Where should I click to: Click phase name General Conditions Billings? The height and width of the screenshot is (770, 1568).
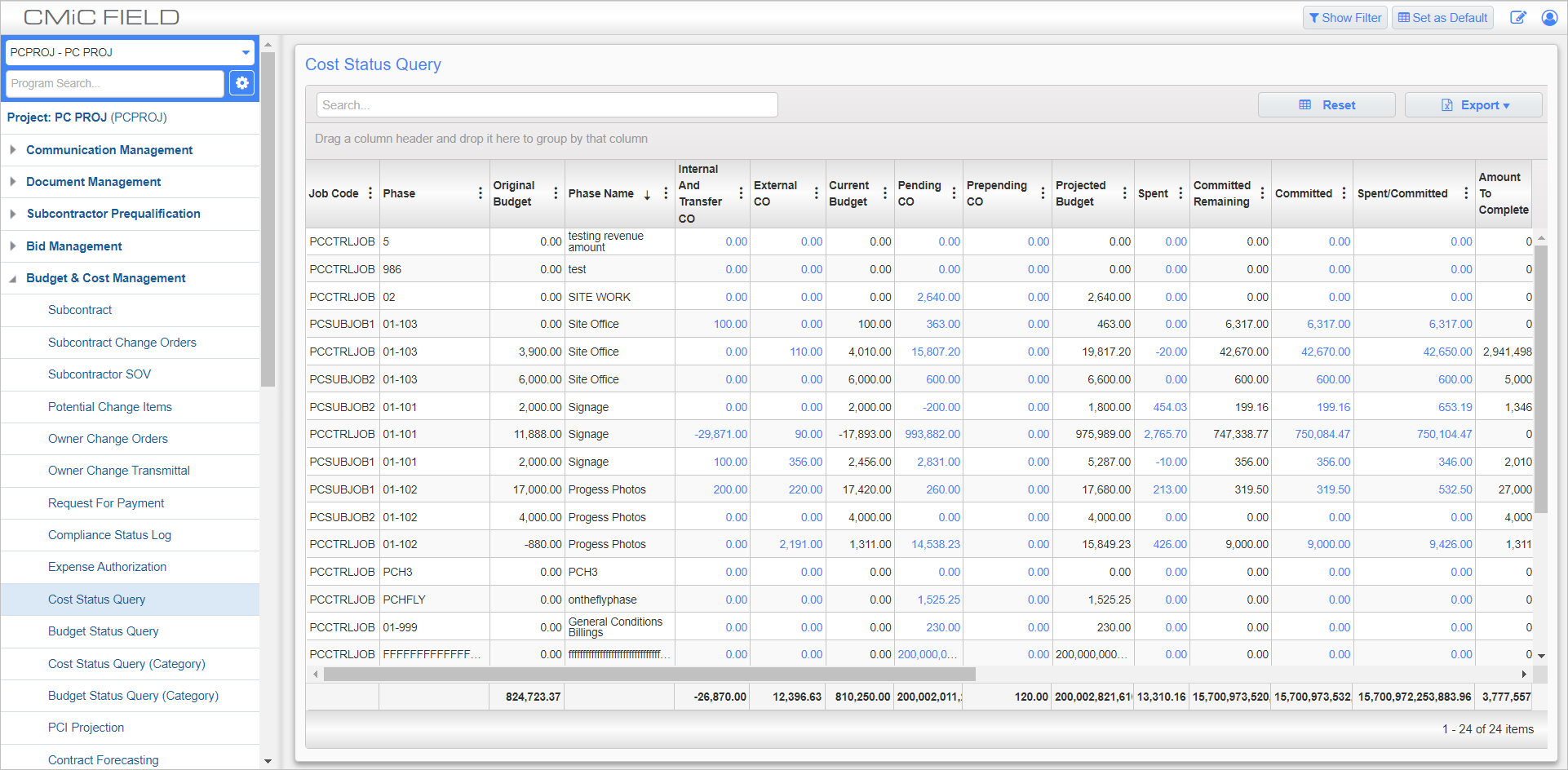coord(616,627)
